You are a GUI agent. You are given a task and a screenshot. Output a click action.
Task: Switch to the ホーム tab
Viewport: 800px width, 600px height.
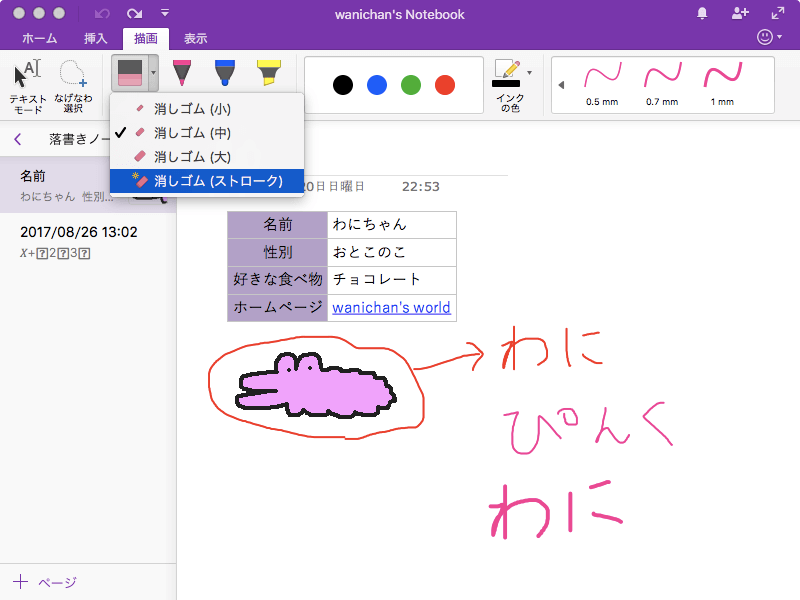(x=39, y=38)
